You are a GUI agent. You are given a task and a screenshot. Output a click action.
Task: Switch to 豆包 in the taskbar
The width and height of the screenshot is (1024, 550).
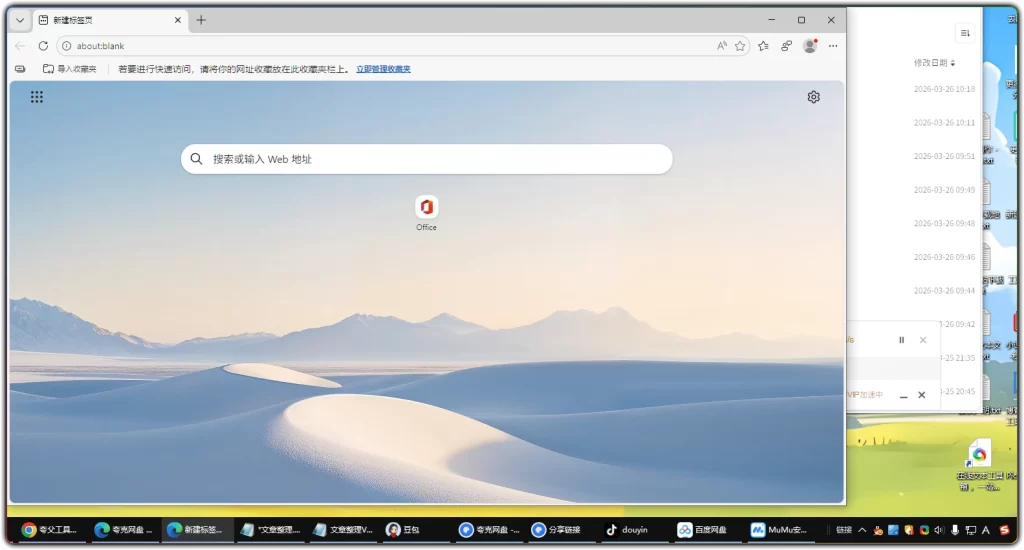403,530
